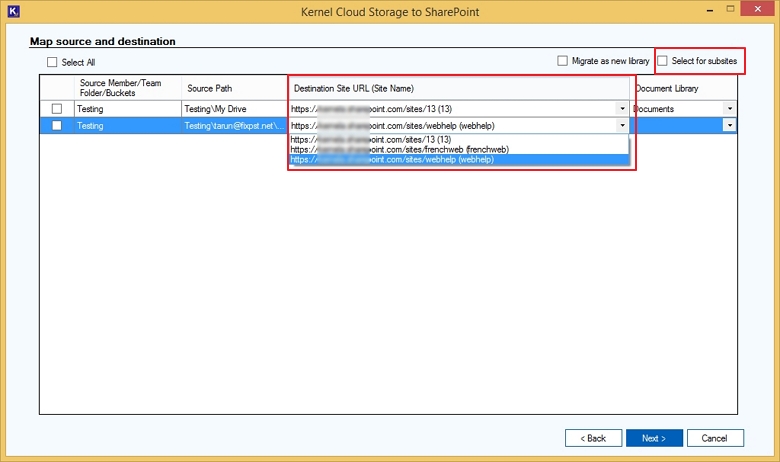Go back with the Back button
The image size is (780, 462).
[x=593, y=438]
